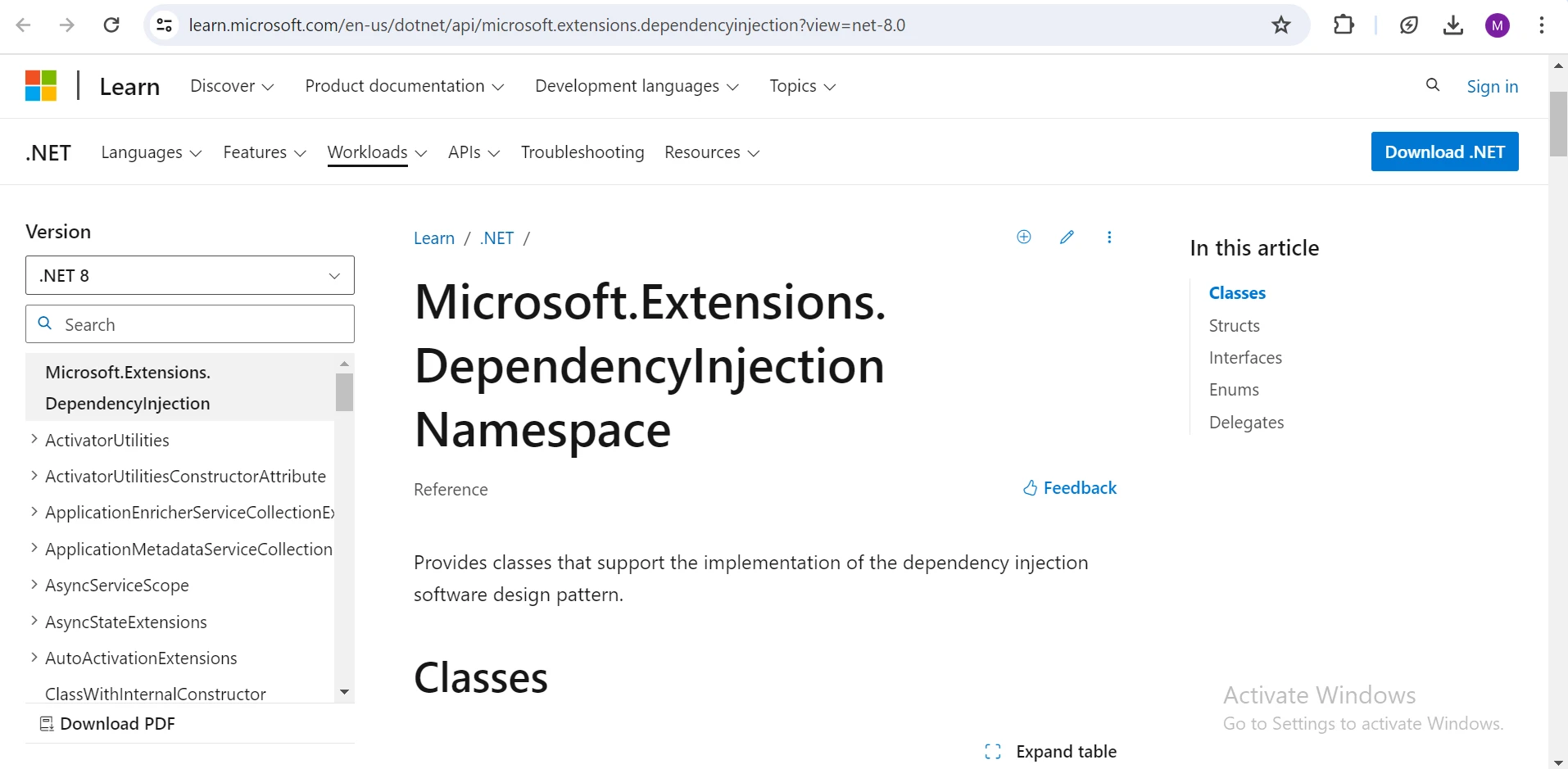Jump to Enums in this article
This screenshot has width=1568, height=769.
click(x=1234, y=390)
